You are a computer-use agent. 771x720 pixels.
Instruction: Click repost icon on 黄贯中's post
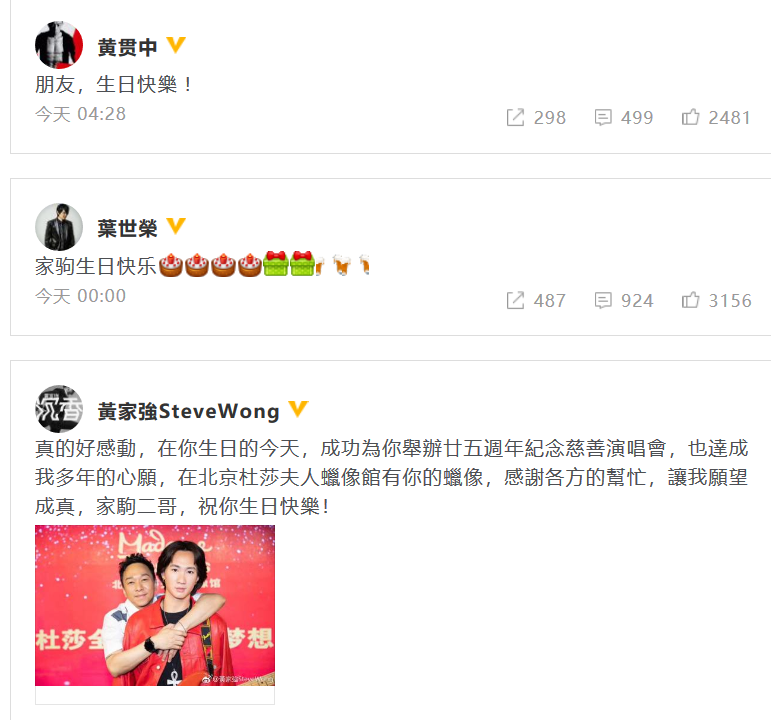(515, 118)
